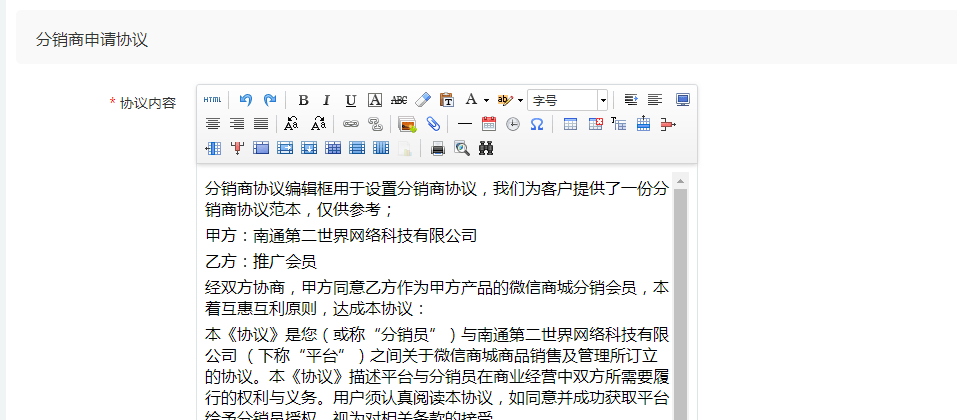Convert selection to uppercase

[x=292, y=125]
